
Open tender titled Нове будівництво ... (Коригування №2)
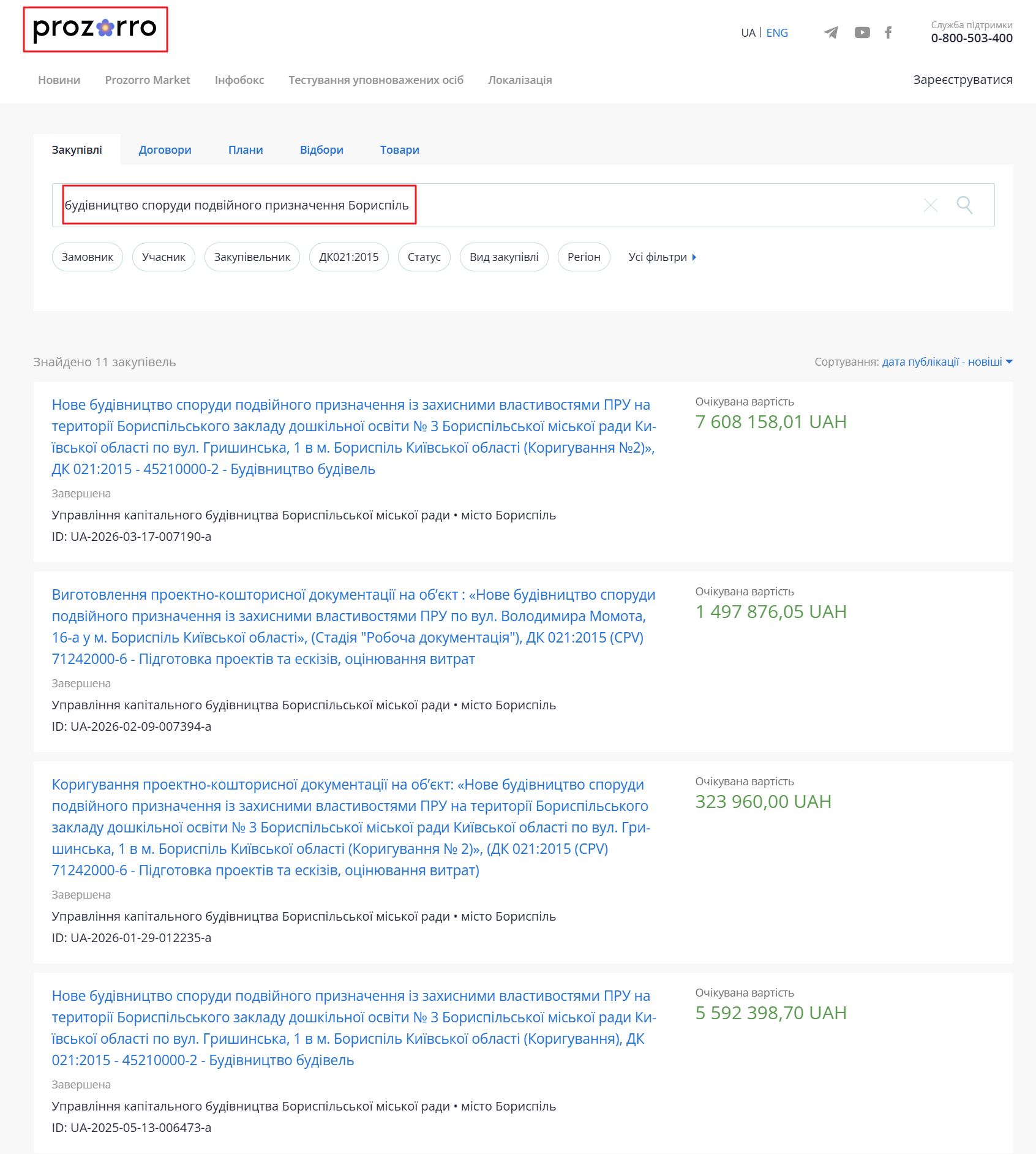tap(354, 437)
